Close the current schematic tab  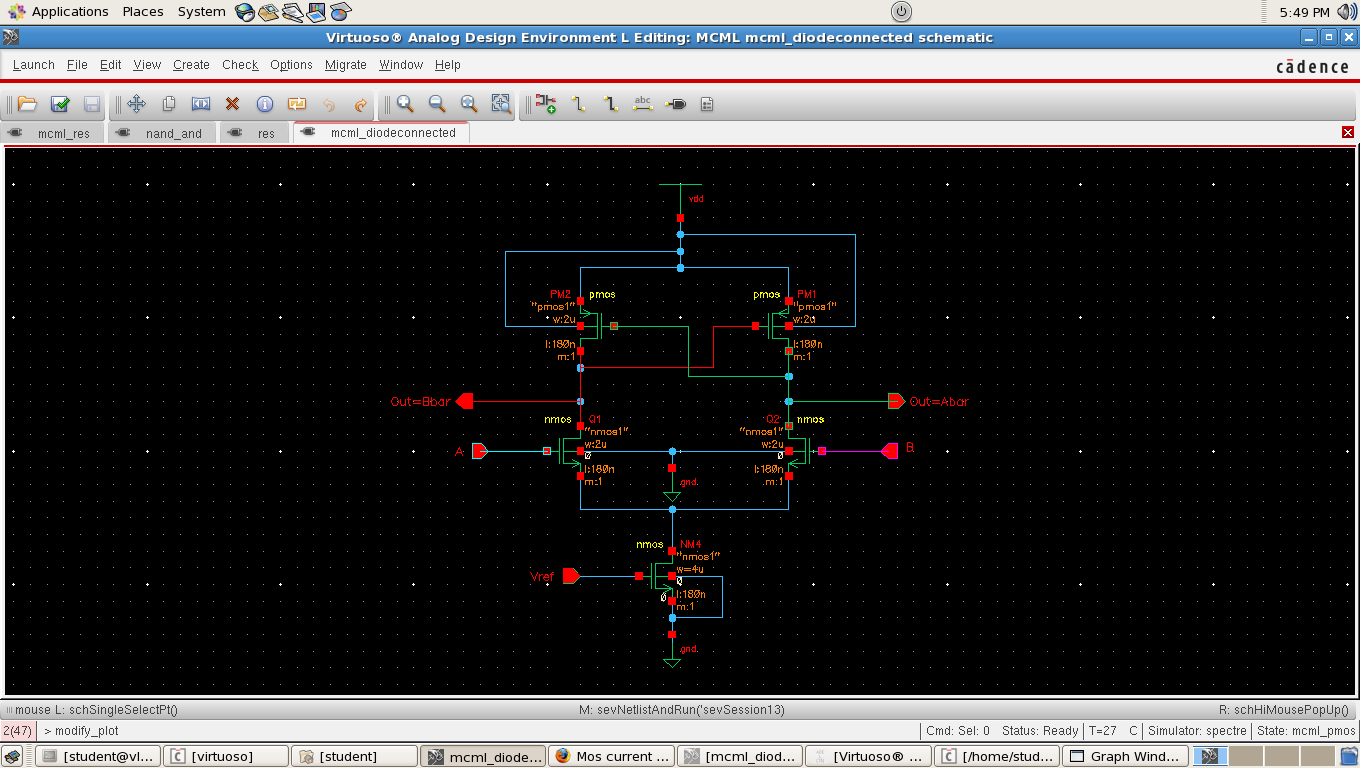1347,133
